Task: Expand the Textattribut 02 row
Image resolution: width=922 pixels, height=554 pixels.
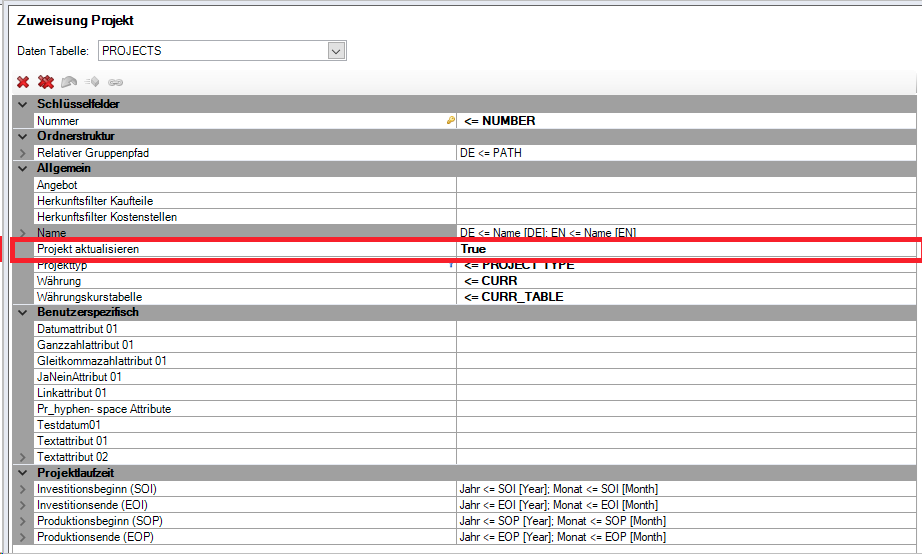Action: click(23, 457)
